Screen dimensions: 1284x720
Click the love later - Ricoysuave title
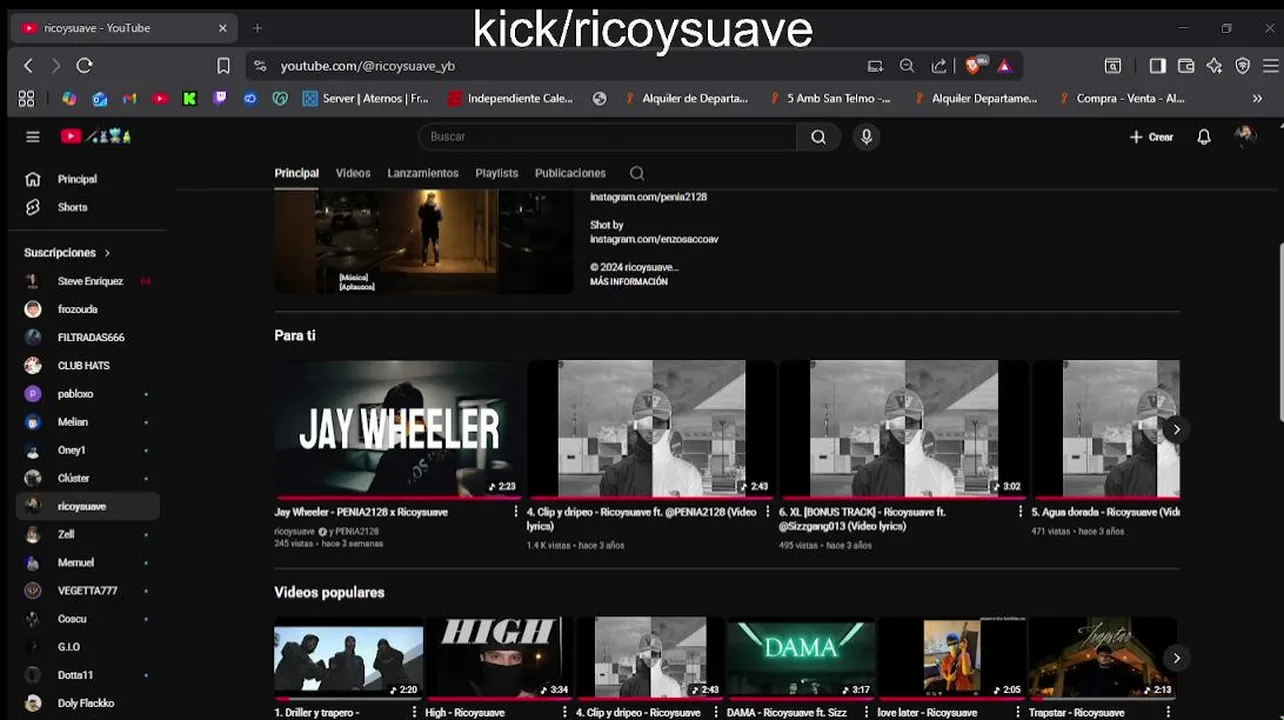(927, 713)
